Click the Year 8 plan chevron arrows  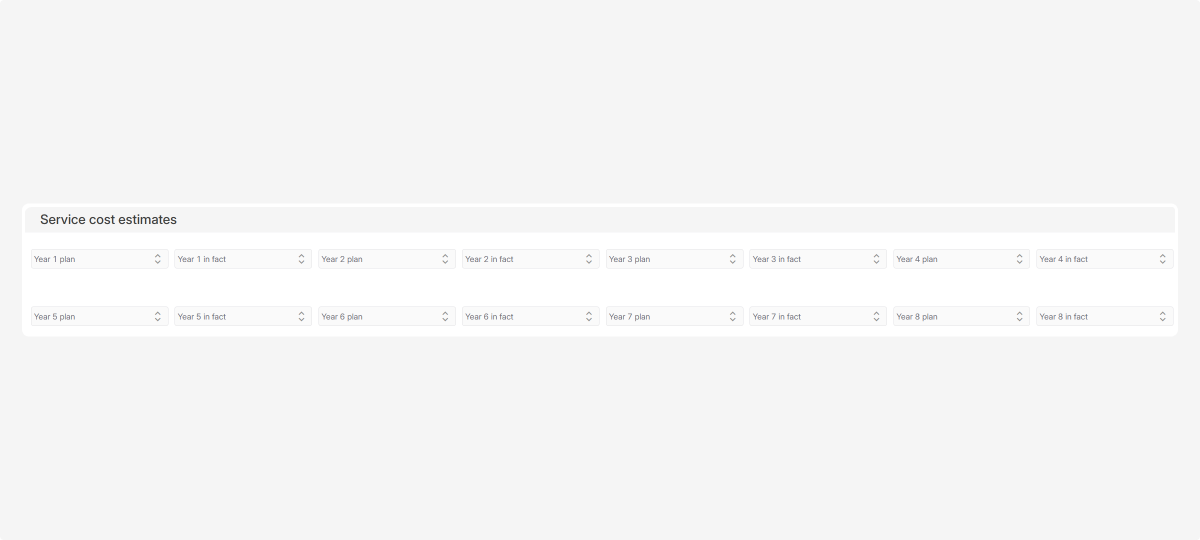[x=1020, y=316]
